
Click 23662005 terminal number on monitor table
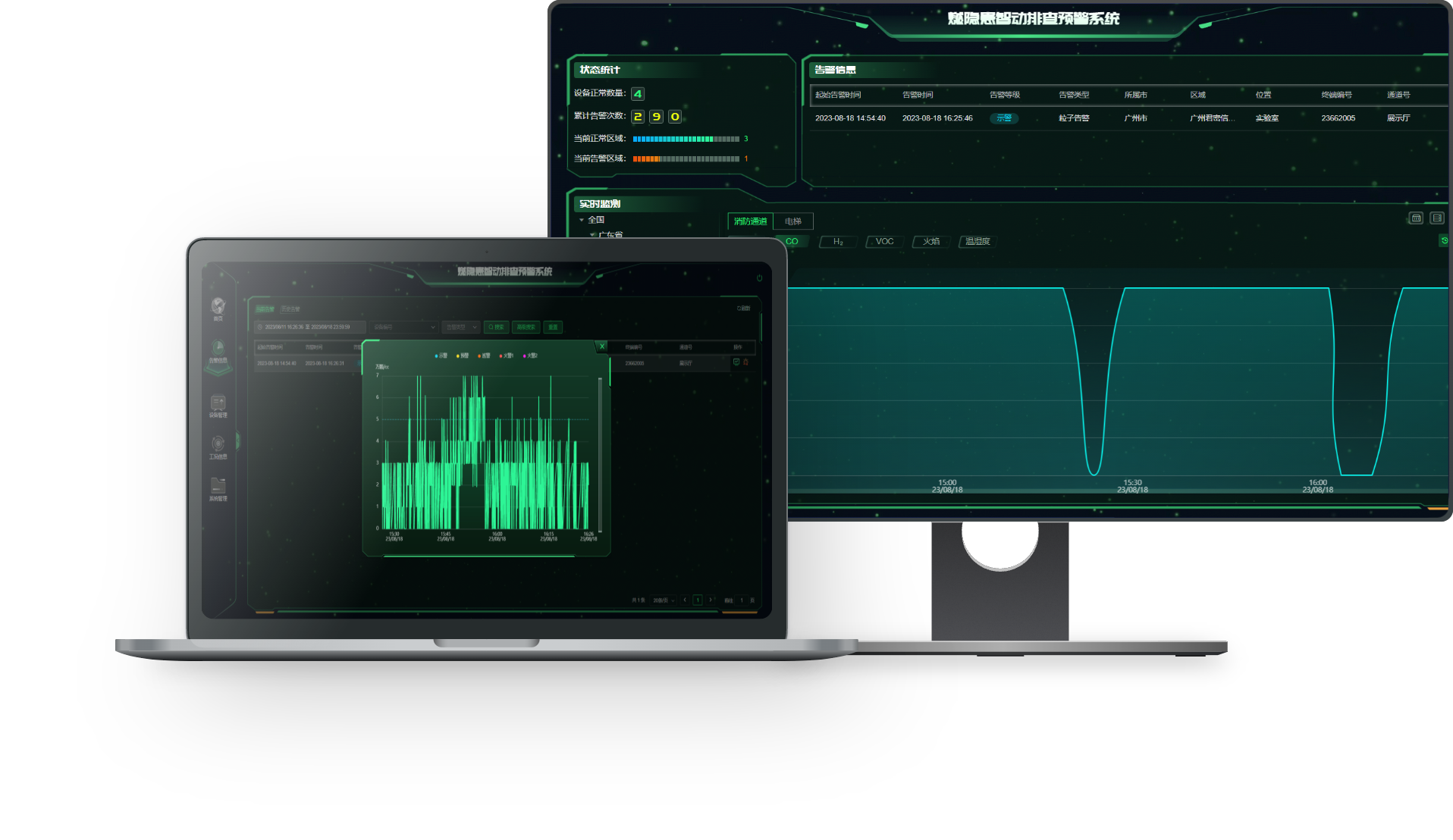1338,118
